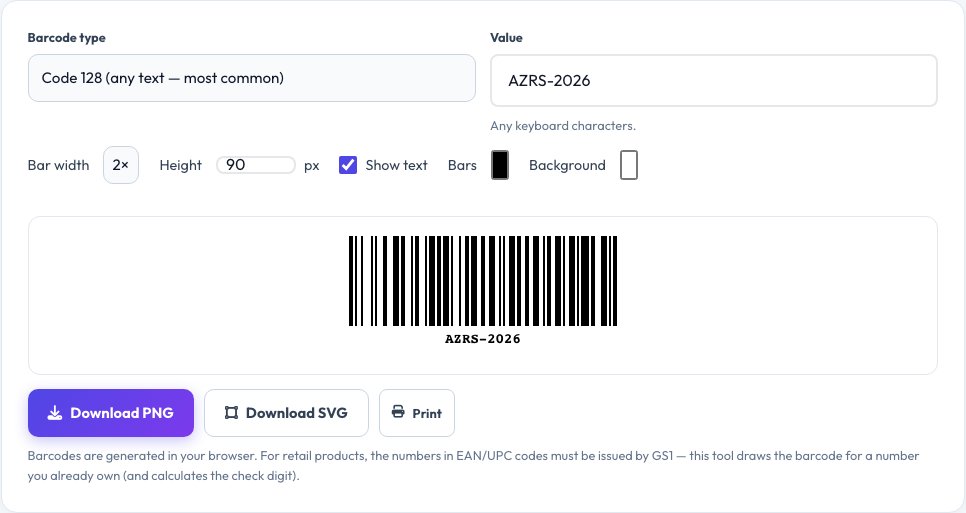
Task: Click the Download SVG button
Action: pyautogui.click(x=286, y=413)
